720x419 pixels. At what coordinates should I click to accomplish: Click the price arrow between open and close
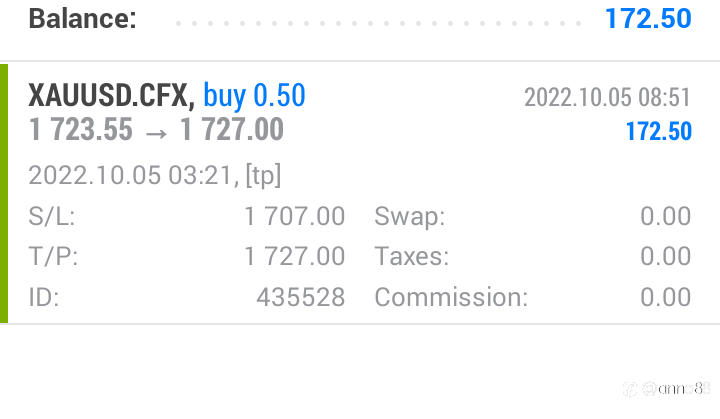(156, 134)
